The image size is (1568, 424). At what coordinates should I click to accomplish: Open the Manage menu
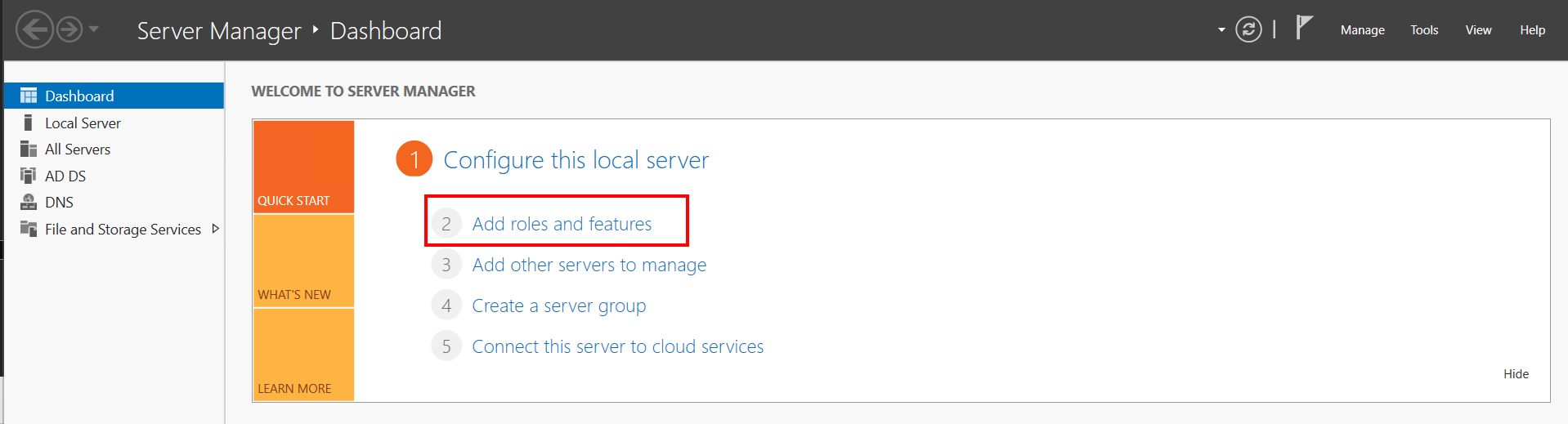click(1362, 30)
